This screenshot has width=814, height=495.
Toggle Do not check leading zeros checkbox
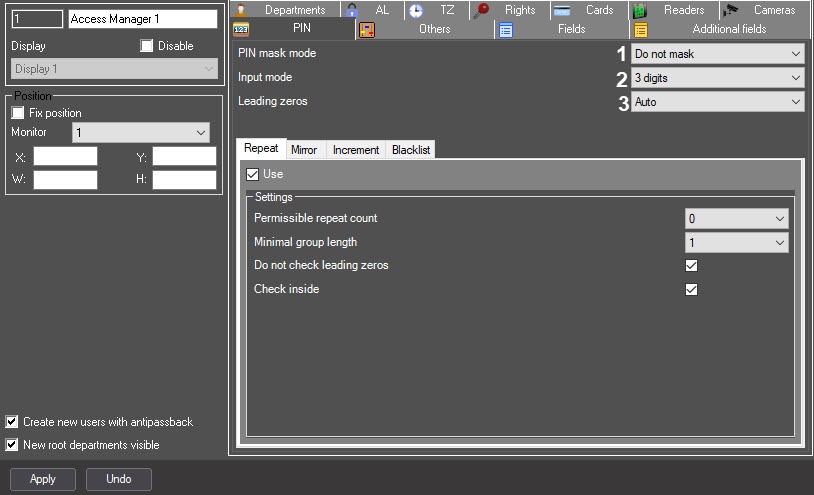click(691, 266)
